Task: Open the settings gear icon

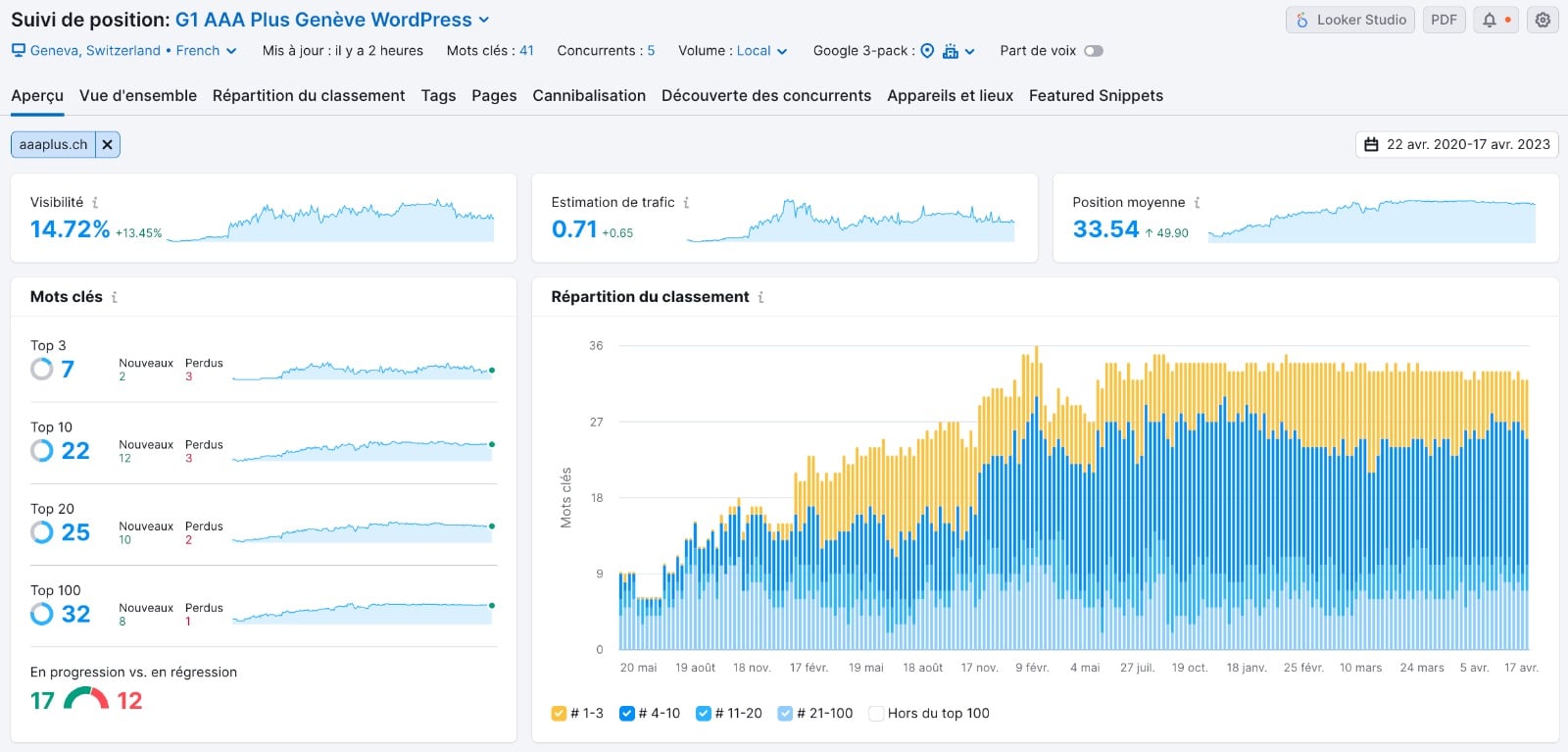Action: (1543, 20)
